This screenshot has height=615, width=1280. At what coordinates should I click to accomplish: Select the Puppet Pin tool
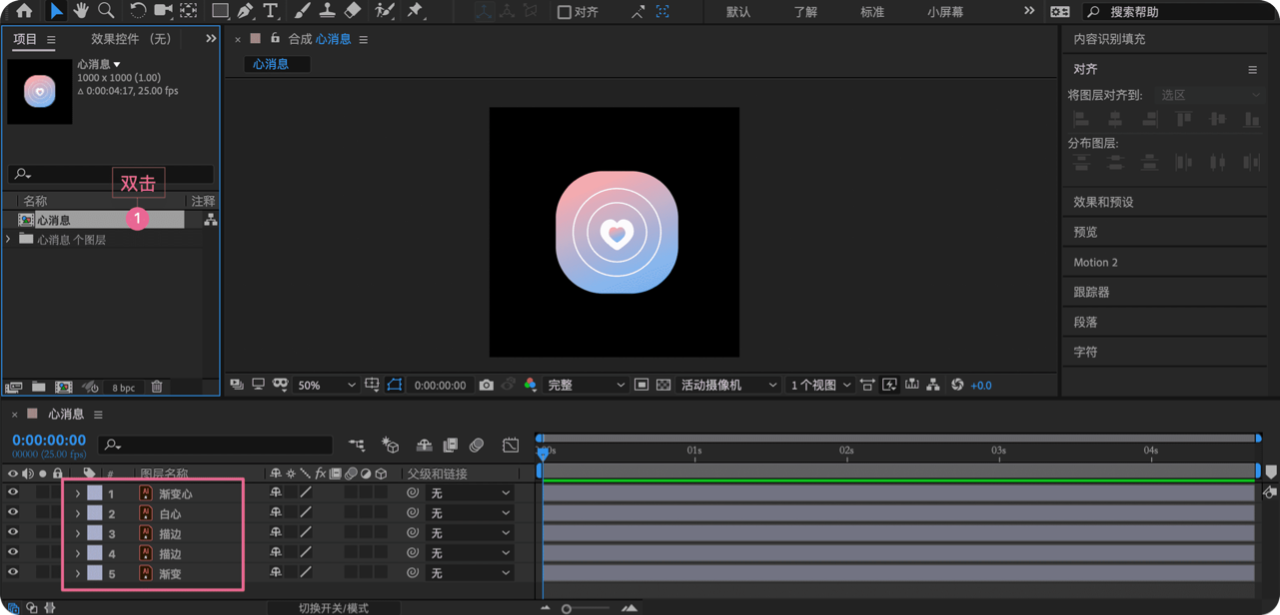(x=414, y=11)
